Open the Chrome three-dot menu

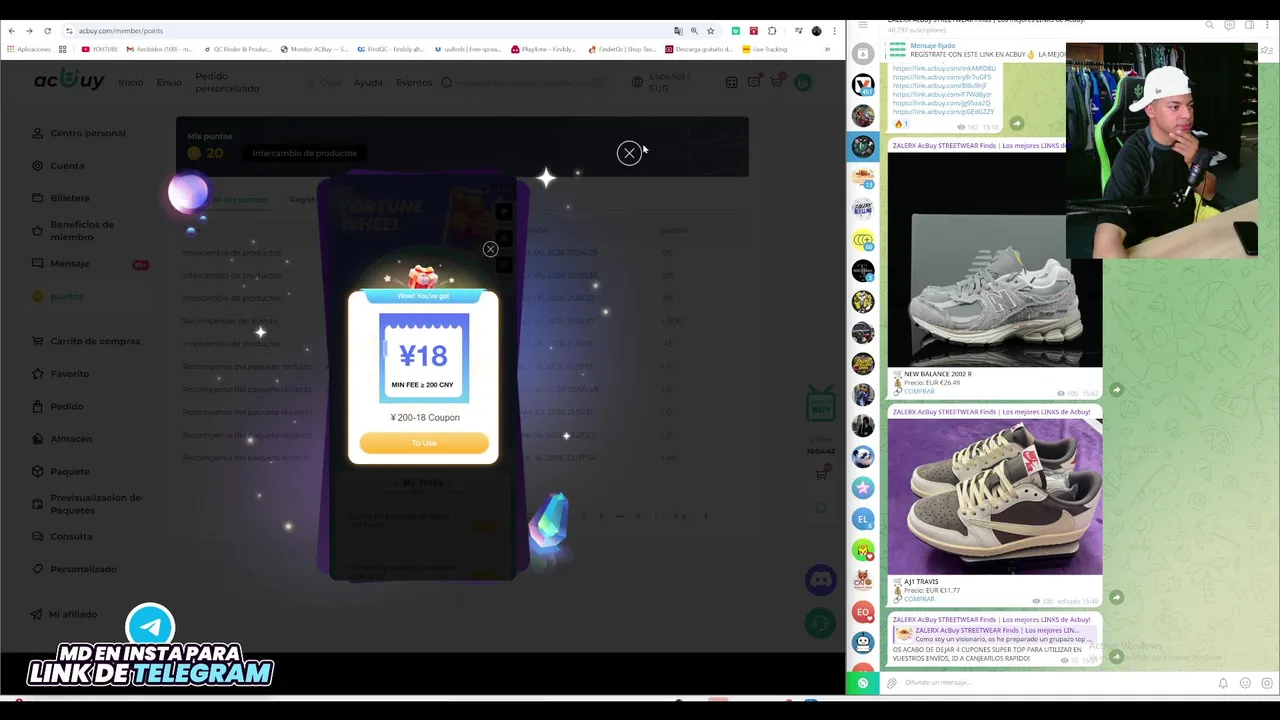[x=834, y=31]
